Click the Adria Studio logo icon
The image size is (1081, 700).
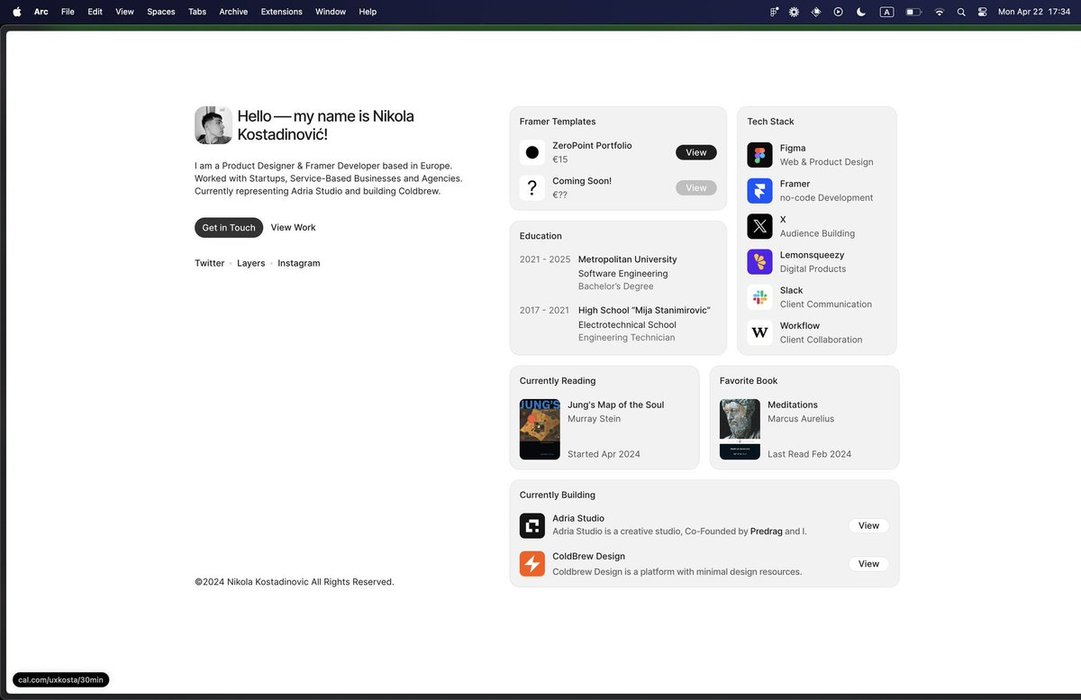pyautogui.click(x=532, y=526)
